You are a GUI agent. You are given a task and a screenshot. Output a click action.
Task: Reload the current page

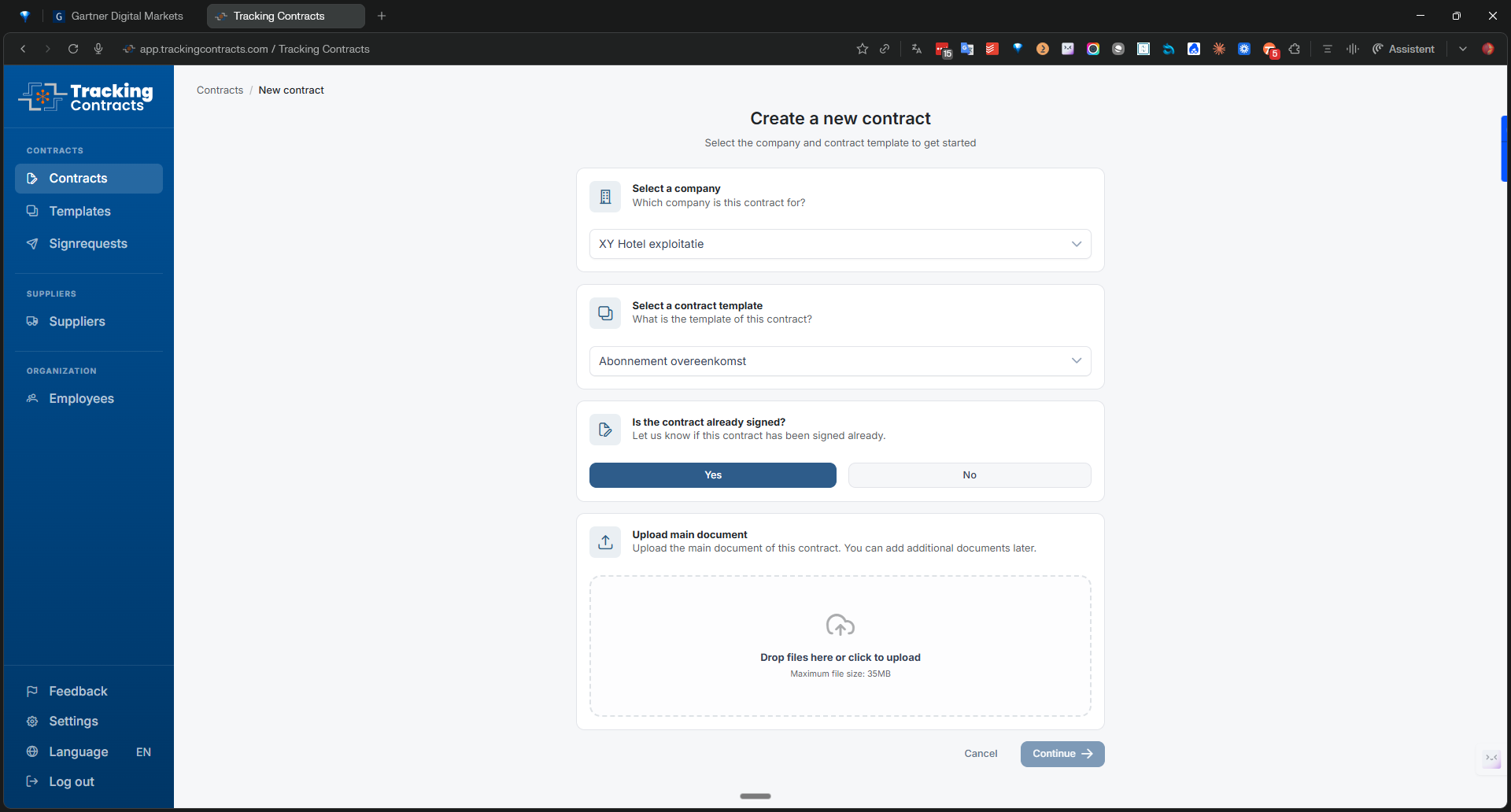point(73,49)
